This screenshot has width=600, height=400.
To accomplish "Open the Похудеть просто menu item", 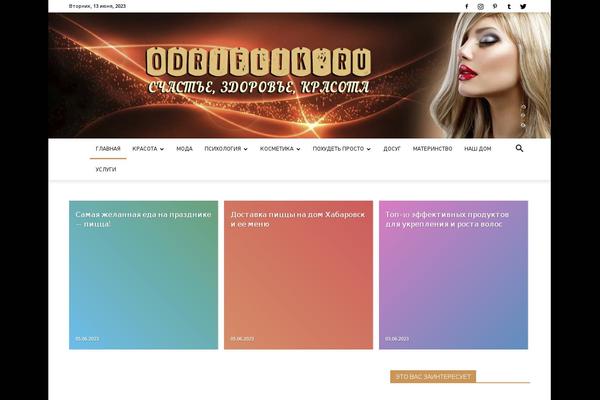I will 338,149.
